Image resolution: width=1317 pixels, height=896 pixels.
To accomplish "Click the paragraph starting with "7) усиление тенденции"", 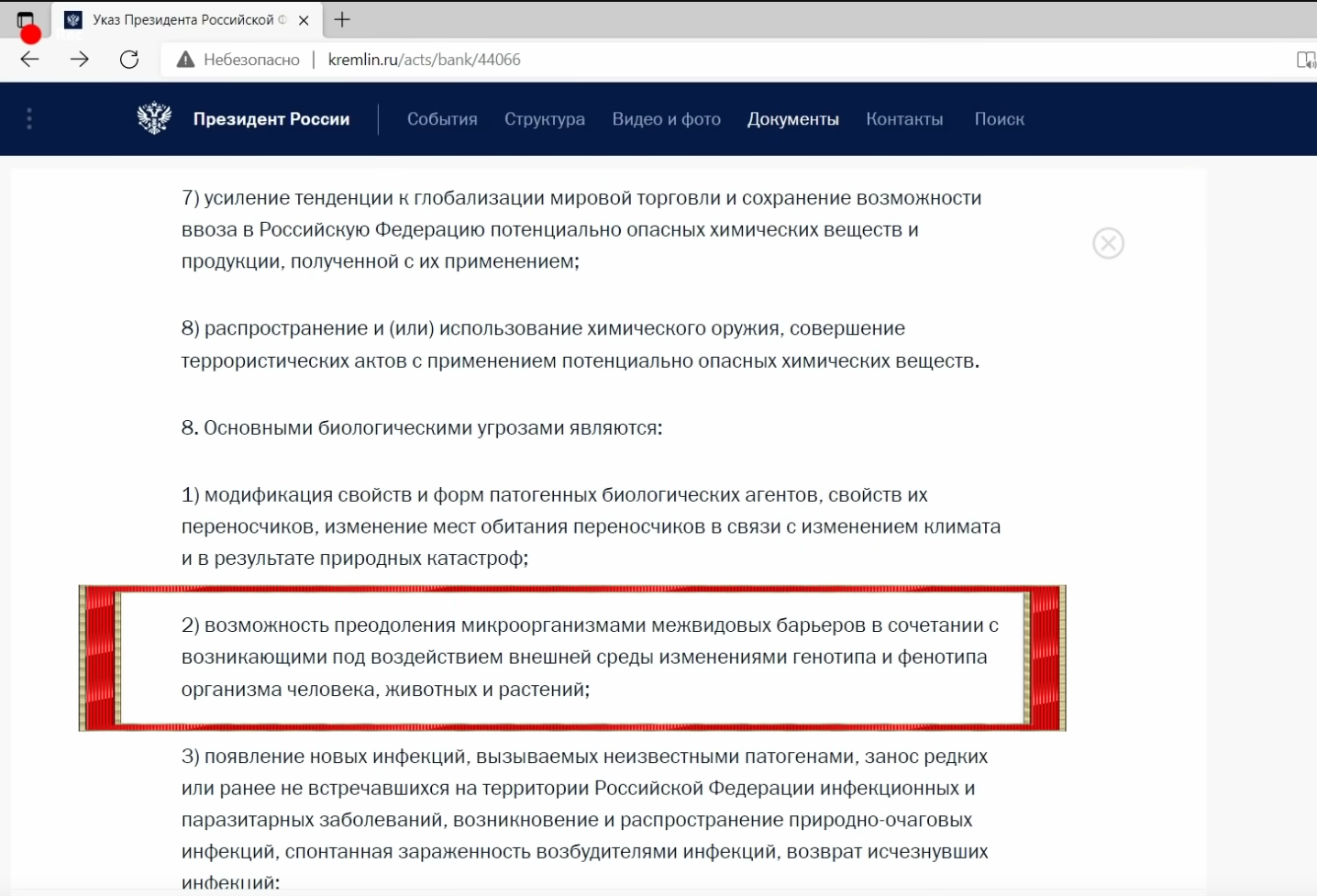I will [581, 229].
